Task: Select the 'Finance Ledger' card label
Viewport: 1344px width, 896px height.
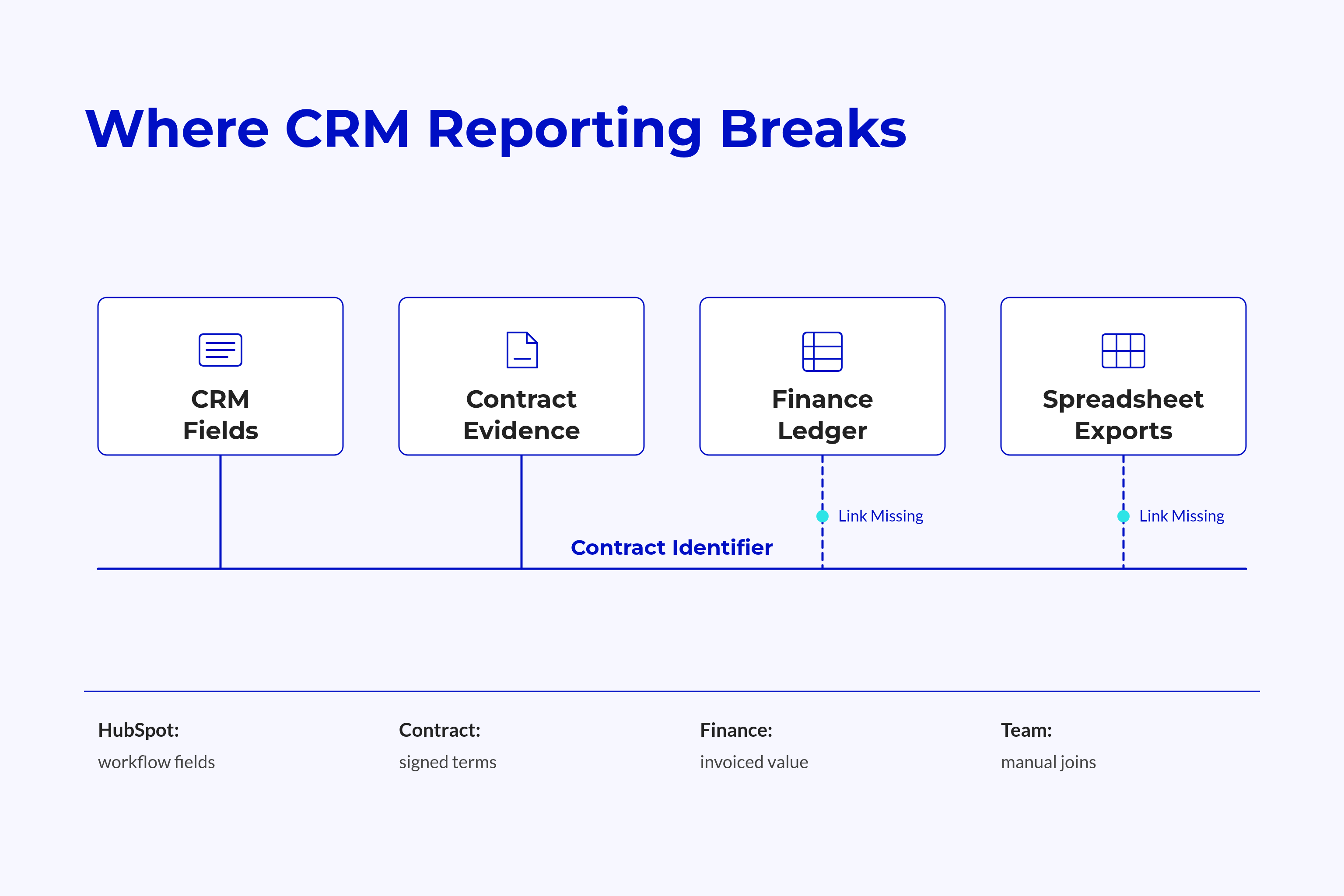Action: [x=822, y=416]
